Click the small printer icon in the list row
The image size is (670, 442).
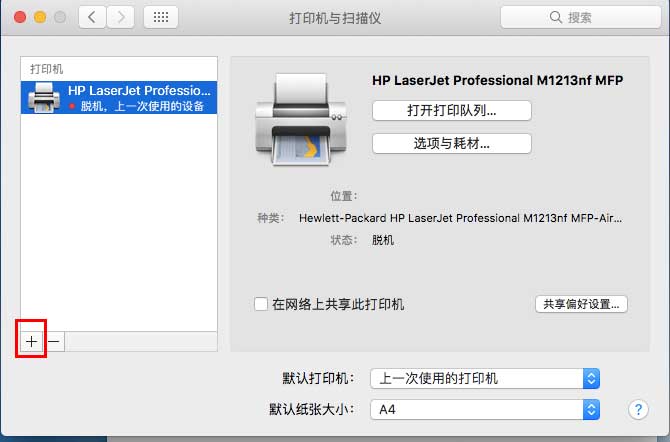coord(44,98)
